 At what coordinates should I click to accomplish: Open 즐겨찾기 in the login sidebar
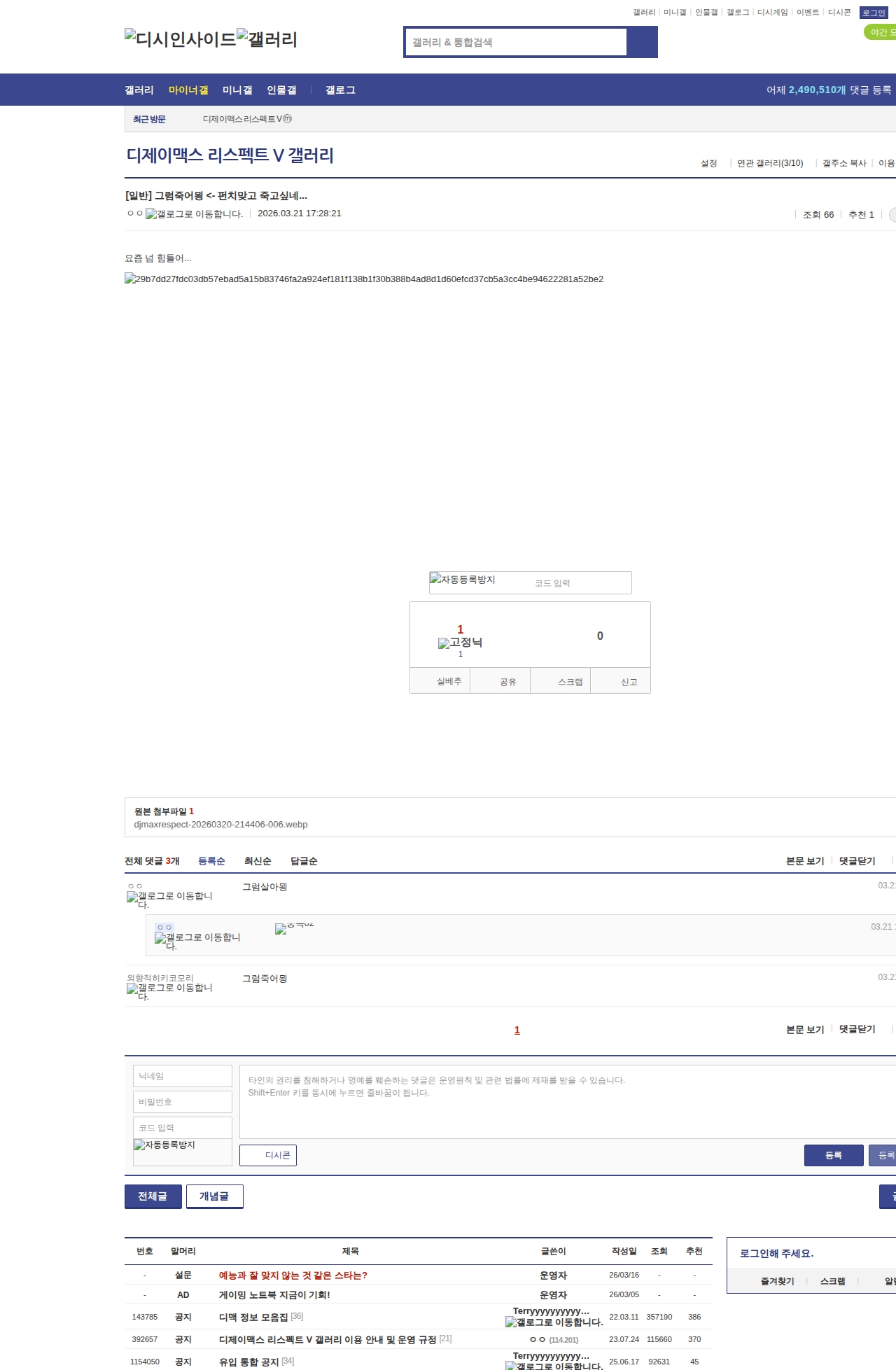point(778,1281)
